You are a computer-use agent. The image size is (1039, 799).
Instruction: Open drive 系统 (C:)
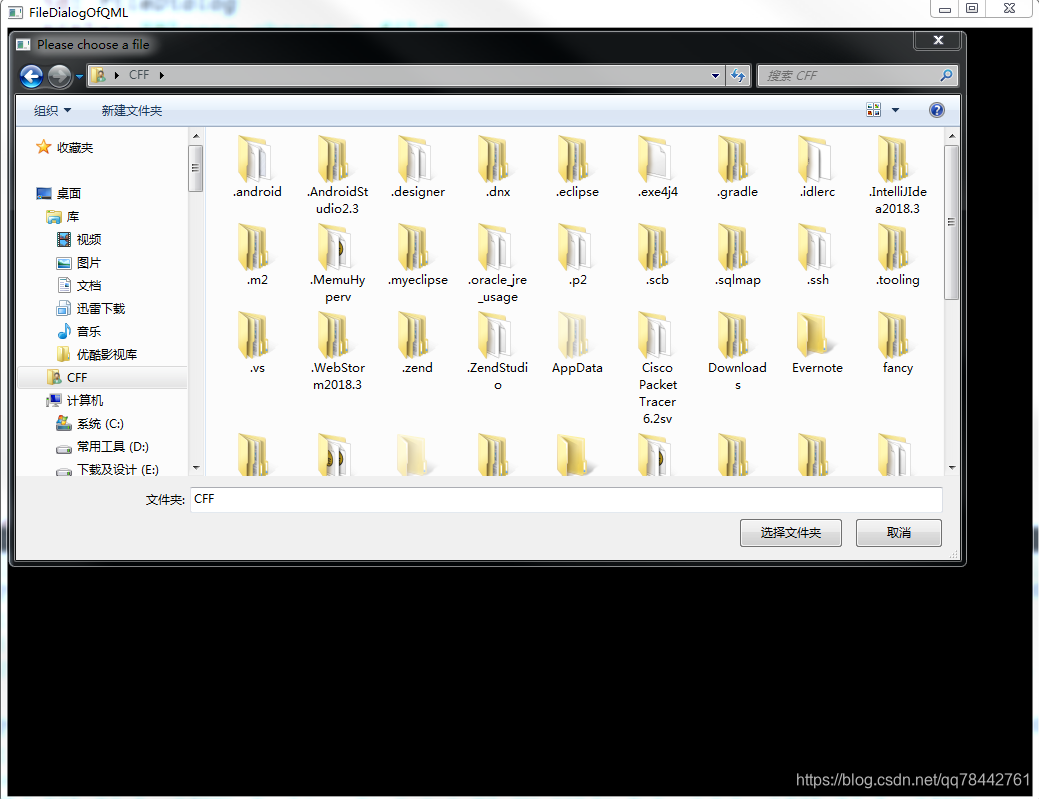[x=90, y=423]
